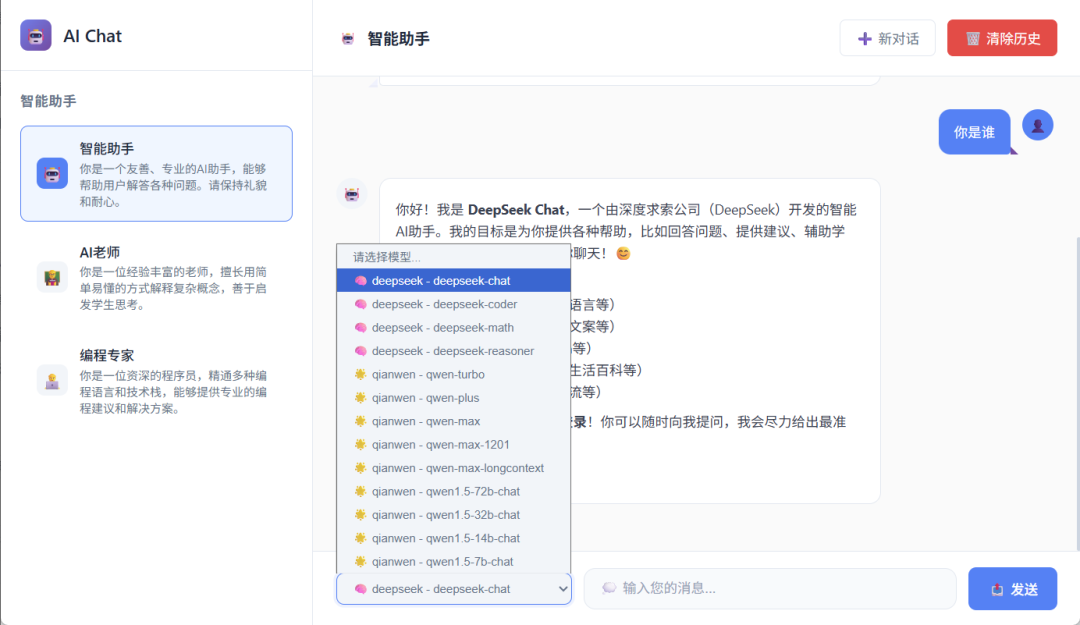This screenshot has width=1080, height=625.
Task: Click the sun icon of qwen-turbo option
Action: [360, 374]
